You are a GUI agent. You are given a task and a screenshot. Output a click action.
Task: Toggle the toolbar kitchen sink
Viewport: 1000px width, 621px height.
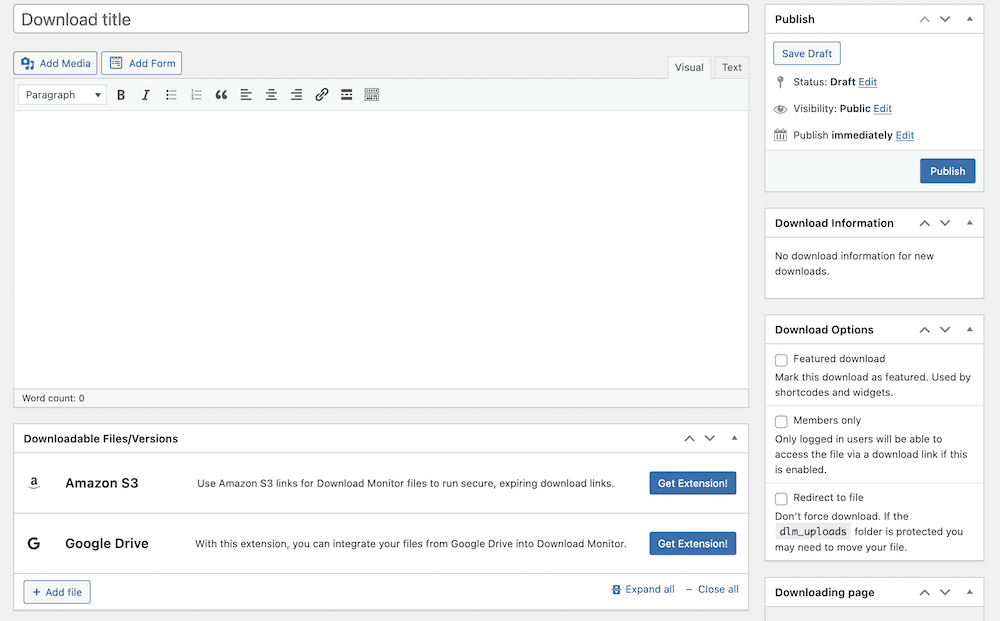coord(372,95)
